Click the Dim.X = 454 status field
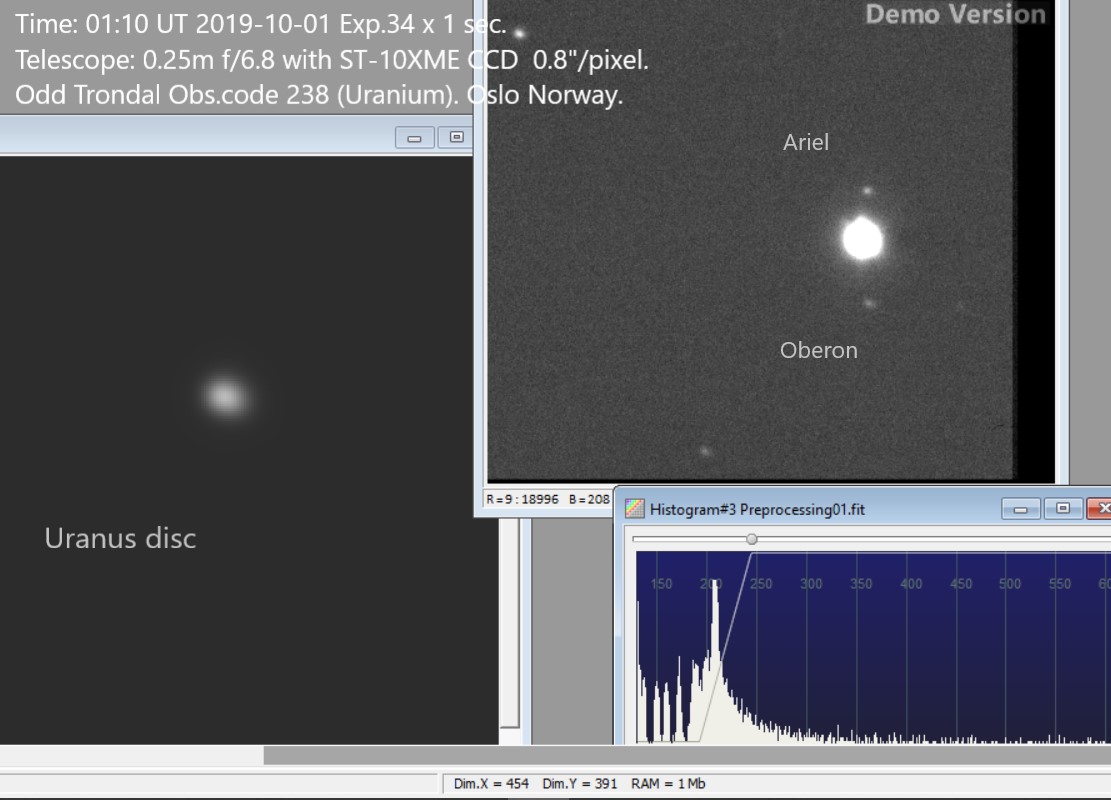The height and width of the screenshot is (800, 1111). tap(491, 784)
